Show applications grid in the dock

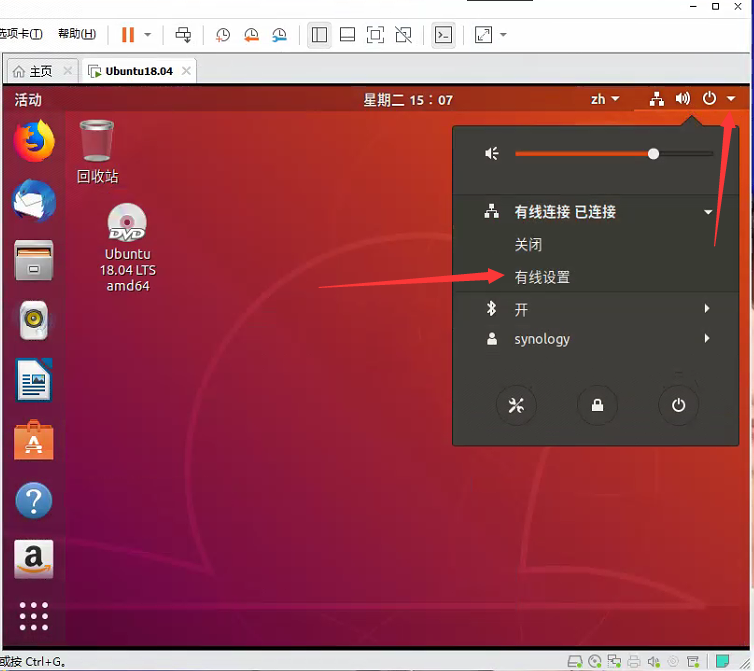34,616
